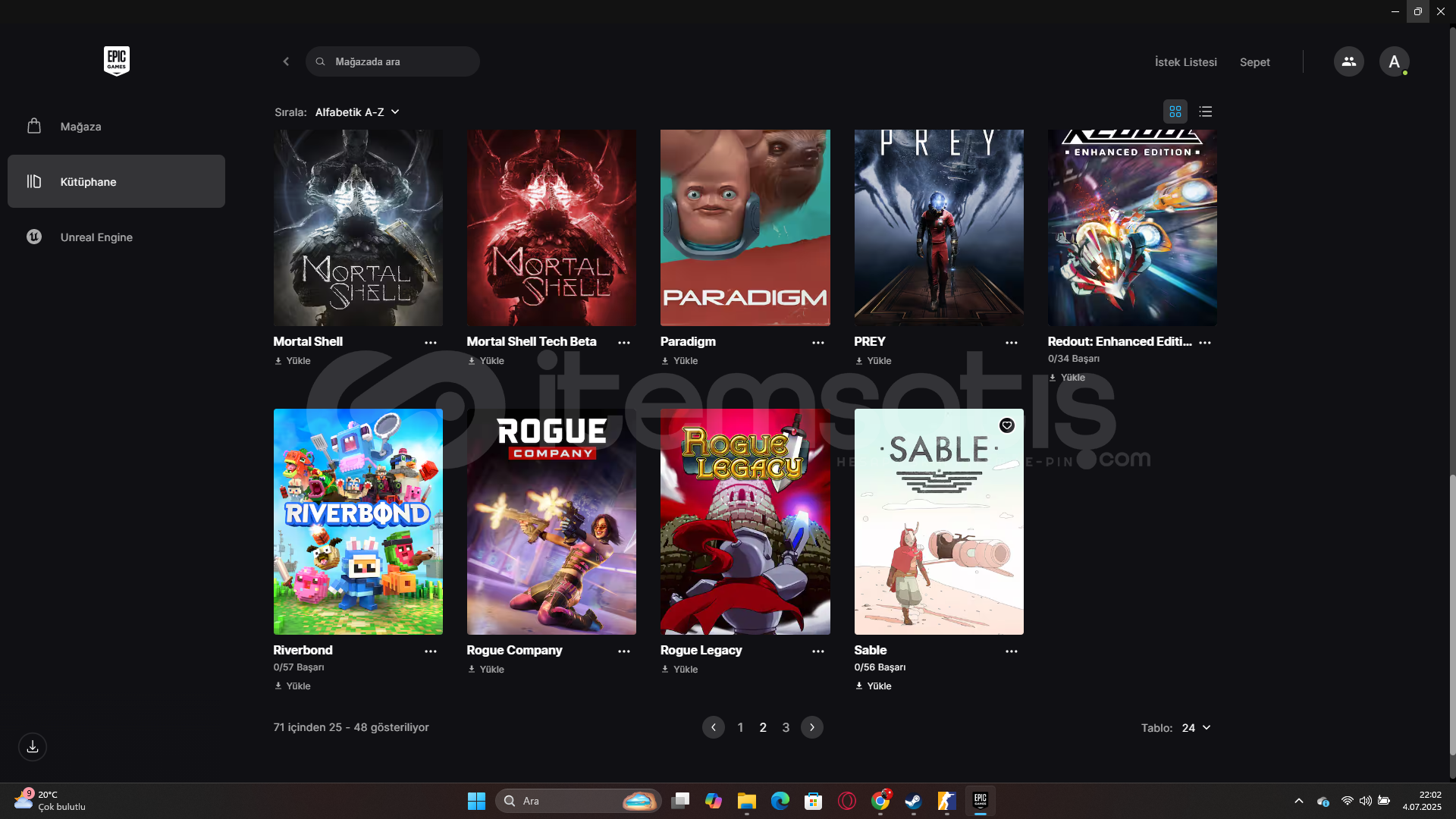
Task: Open the three-dot menu for Riverbond
Action: (431, 651)
